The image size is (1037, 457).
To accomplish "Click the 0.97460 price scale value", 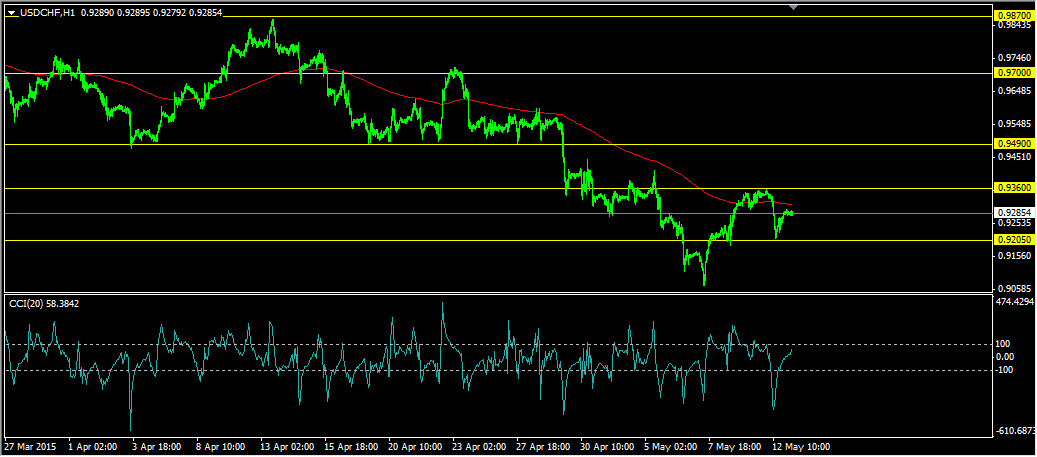I will (x=1016, y=58).
